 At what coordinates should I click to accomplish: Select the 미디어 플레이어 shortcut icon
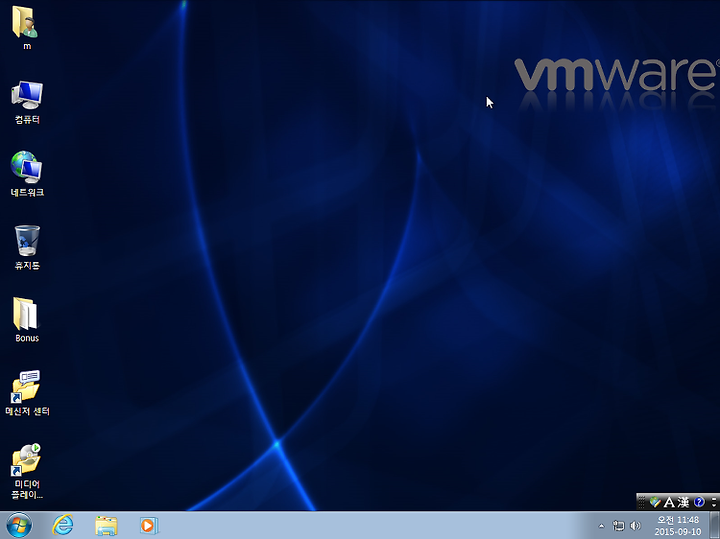click(27, 471)
